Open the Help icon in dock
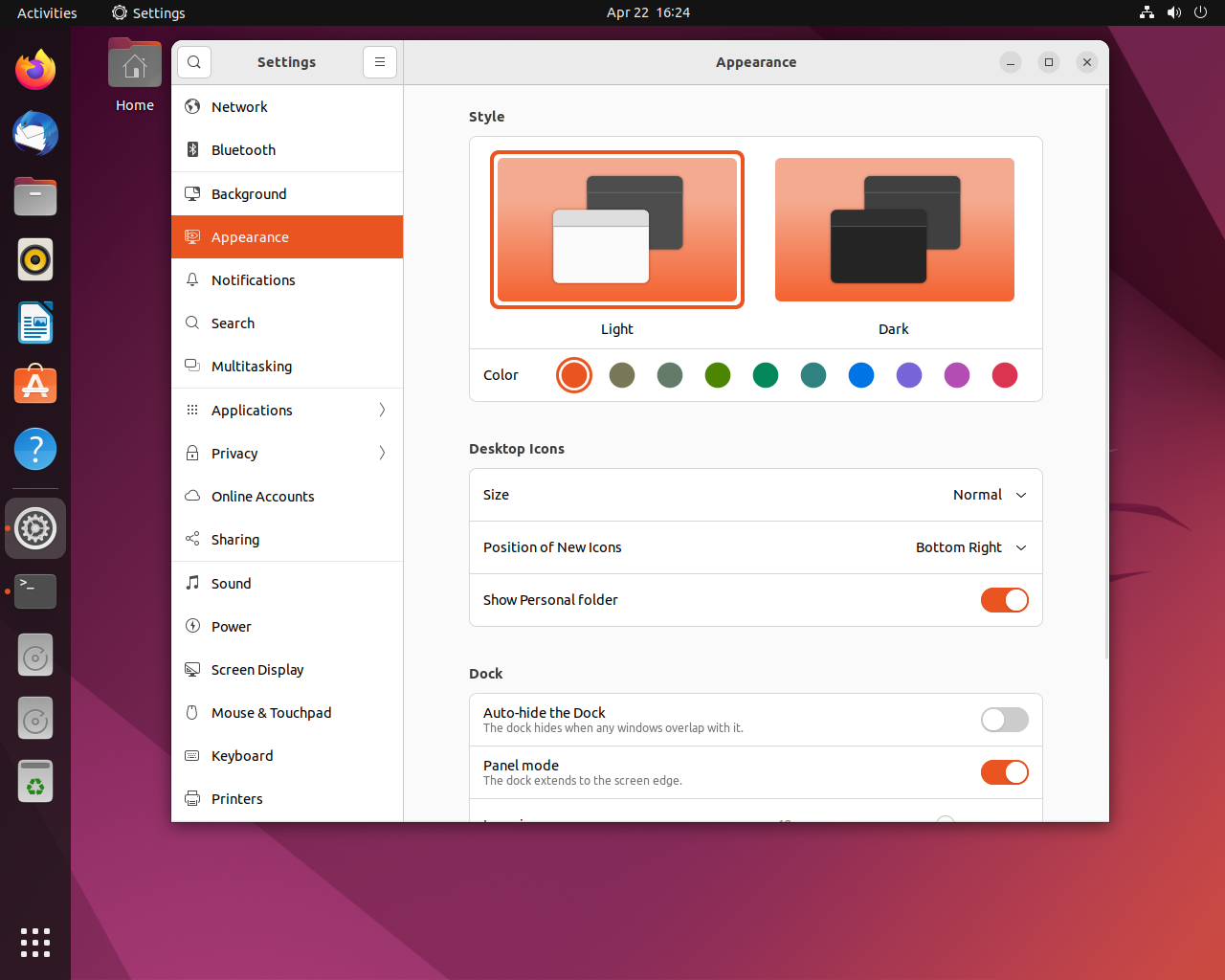Image resolution: width=1225 pixels, height=980 pixels. pyautogui.click(x=35, y=449)
